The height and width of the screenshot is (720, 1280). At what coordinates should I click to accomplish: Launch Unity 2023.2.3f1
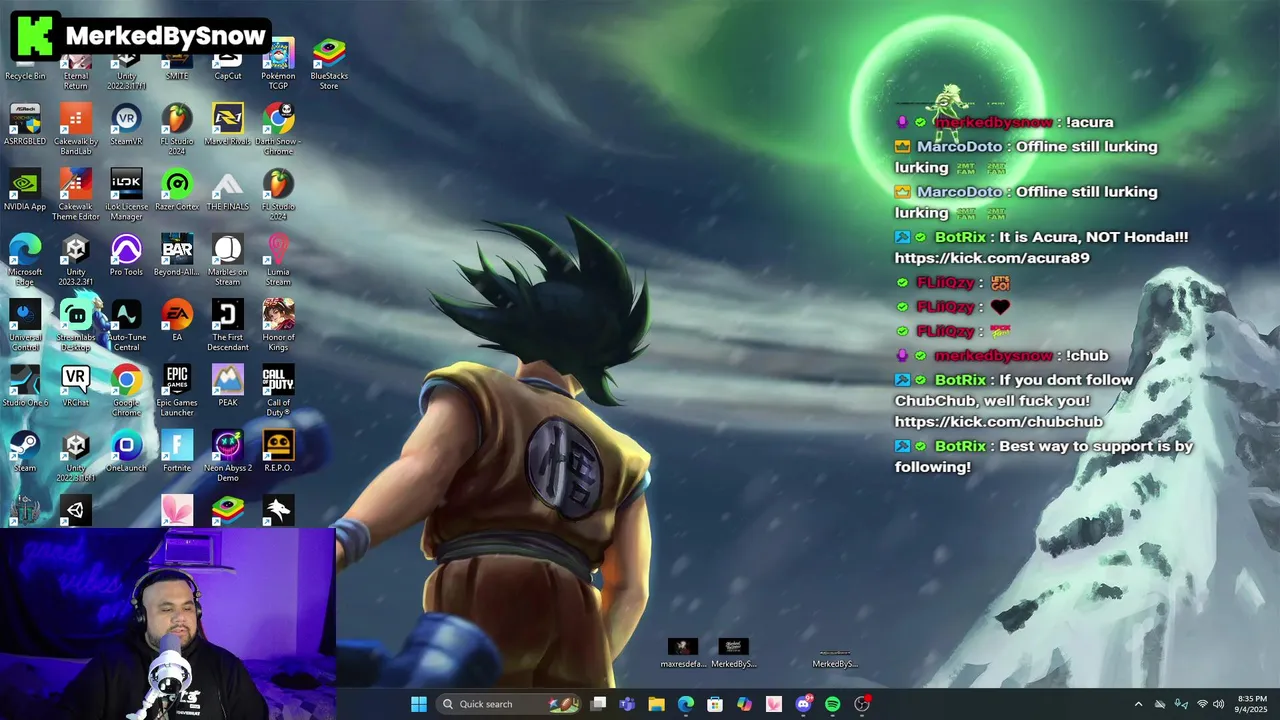(76, 260)
